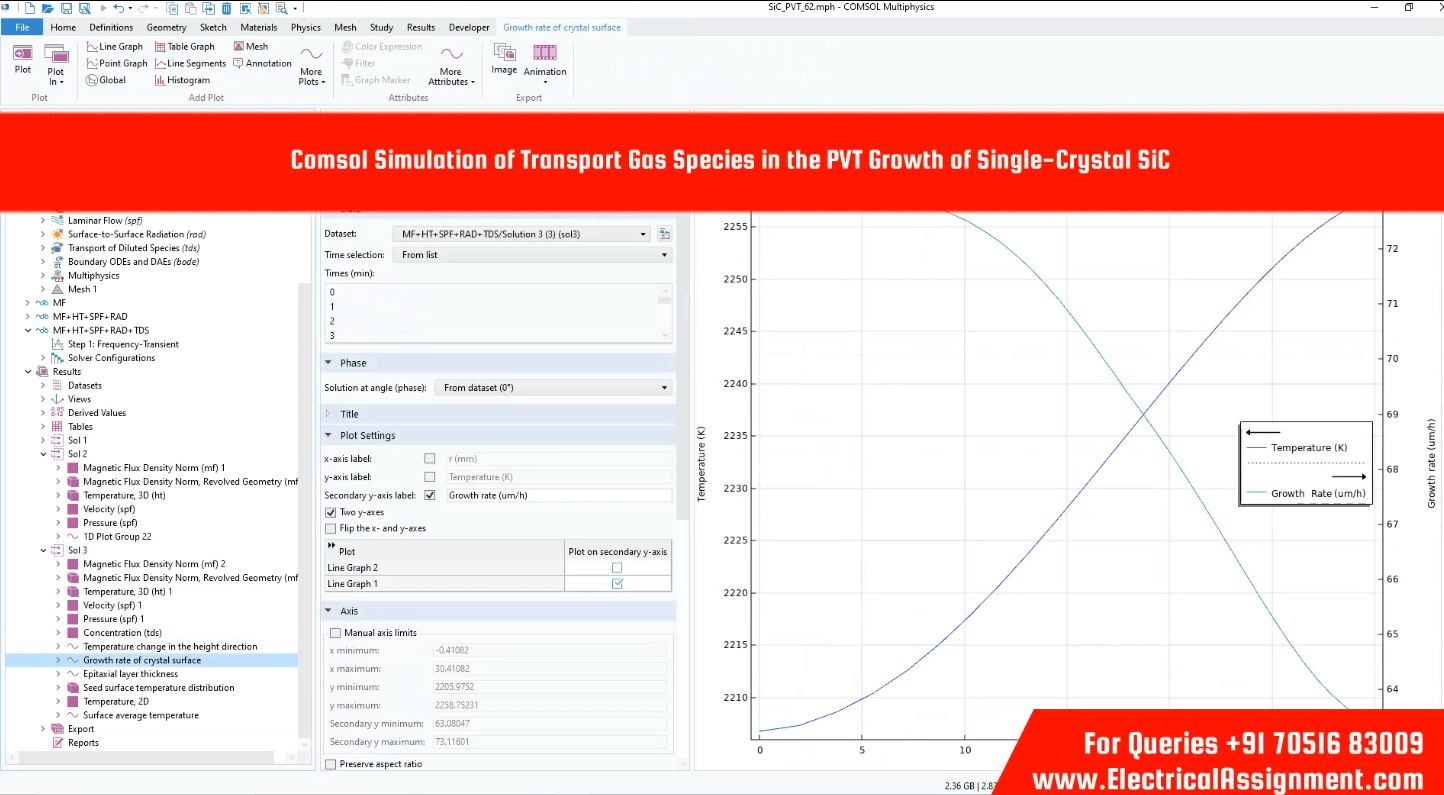Export plot using Image icon

tap(504, 58)
